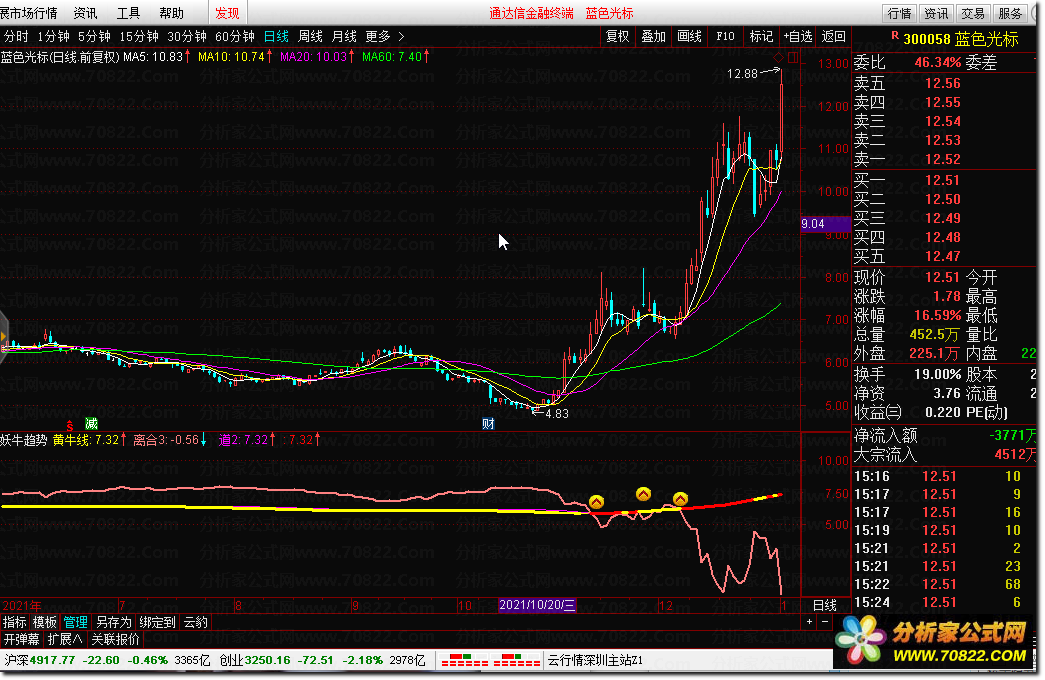Click the 财 financial marker on chart
Screen dimensions: 1045x680
coord(489,423)
